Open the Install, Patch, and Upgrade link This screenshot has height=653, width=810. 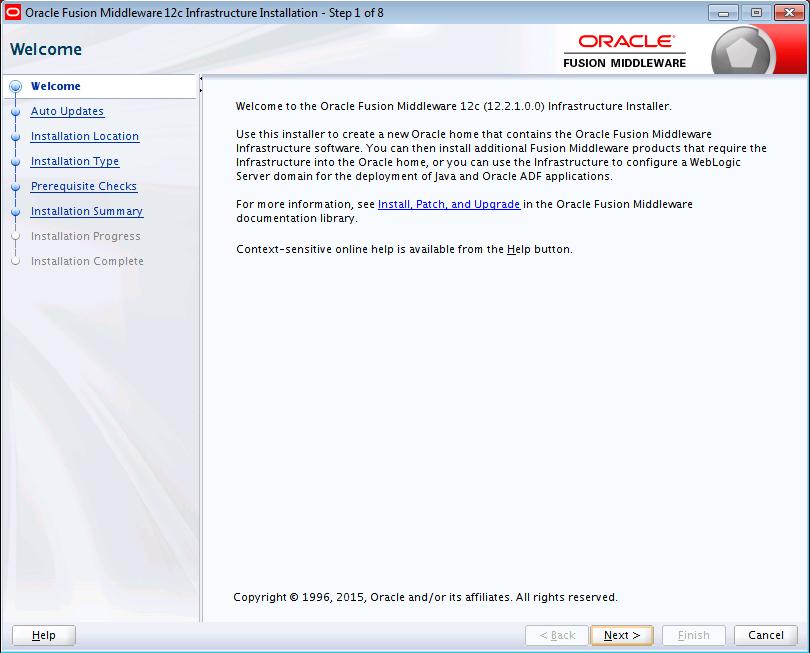click(x=449, y=204)
